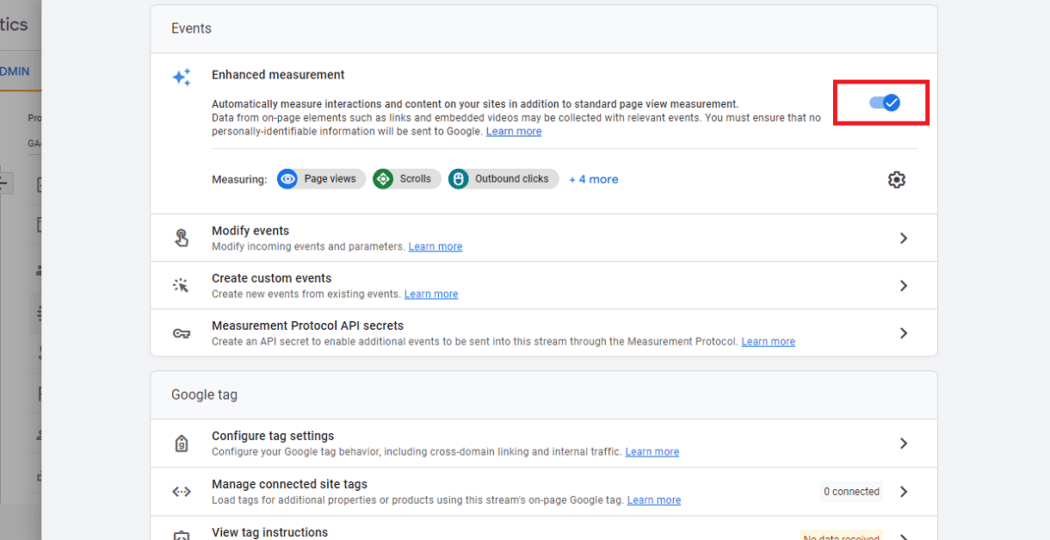1050x540 pixels.
Task: Click the Outbound clicks mouse icon
Action: (459, 179)
